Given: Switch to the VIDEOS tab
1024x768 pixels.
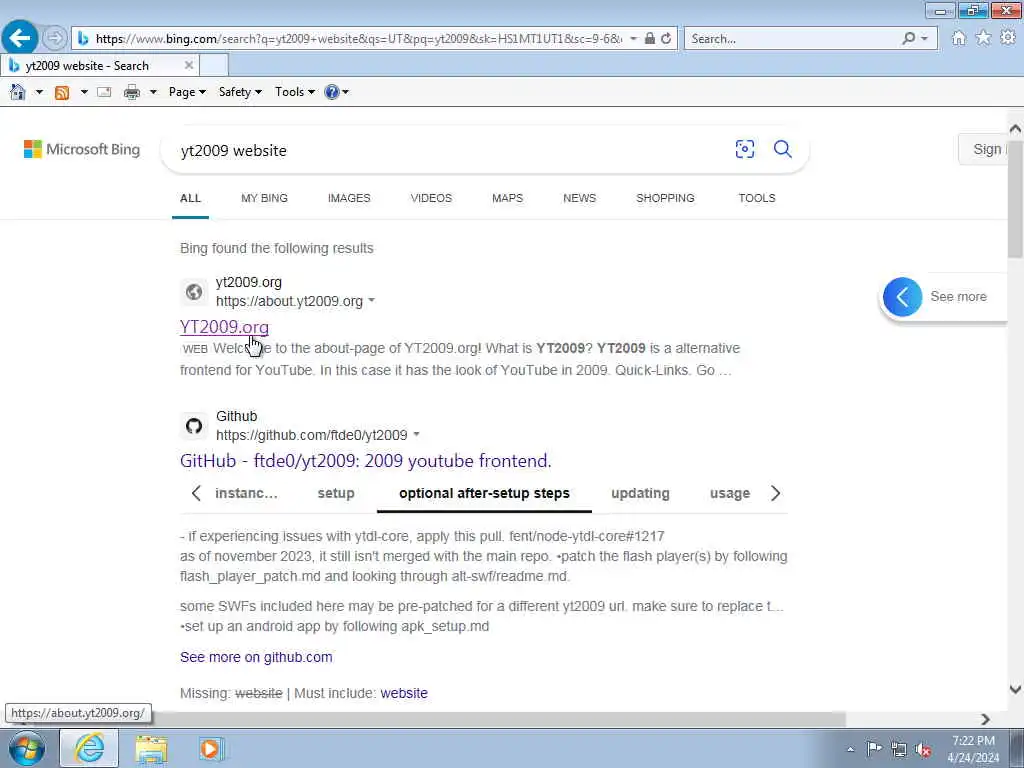Looking at the screenshot, I should tap(431, 198).
